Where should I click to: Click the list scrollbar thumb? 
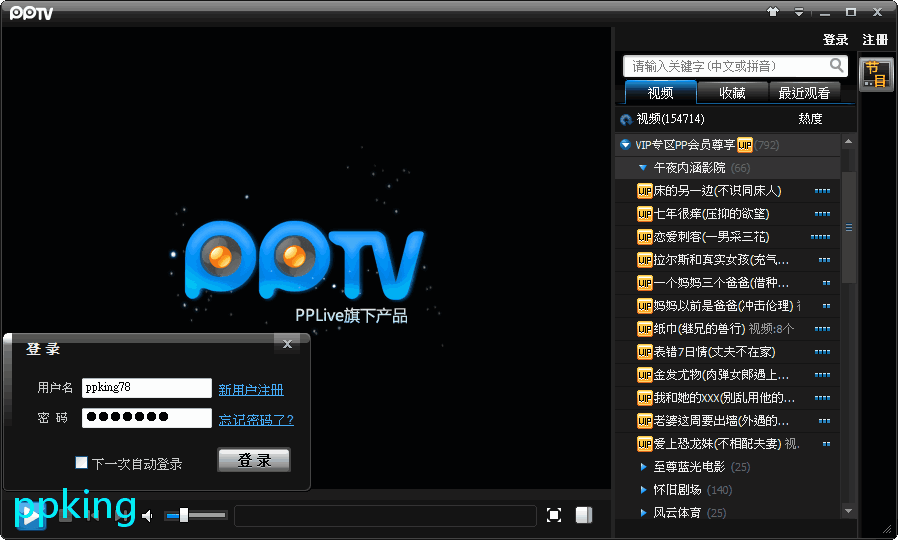coord(848,227)
